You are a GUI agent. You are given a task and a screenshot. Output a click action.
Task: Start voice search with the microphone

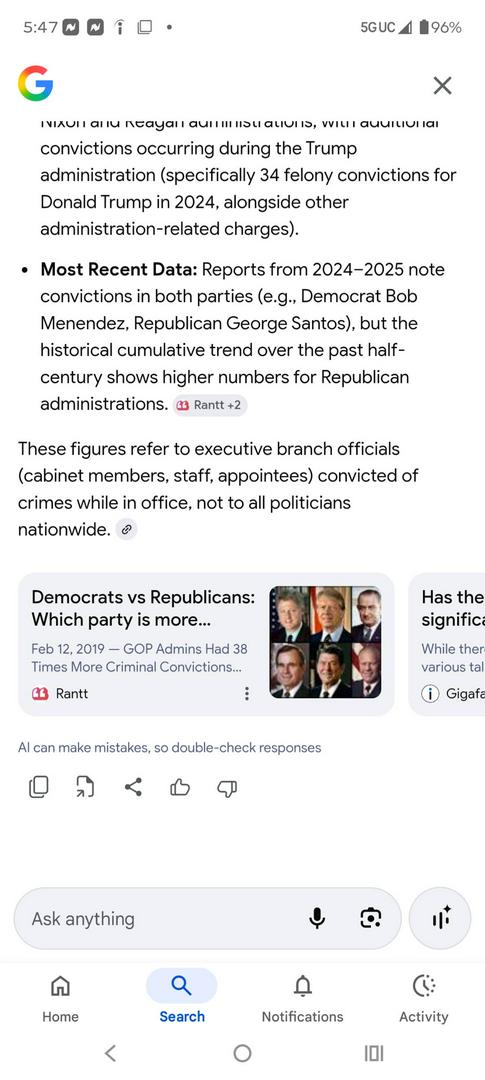click(317, 918)
